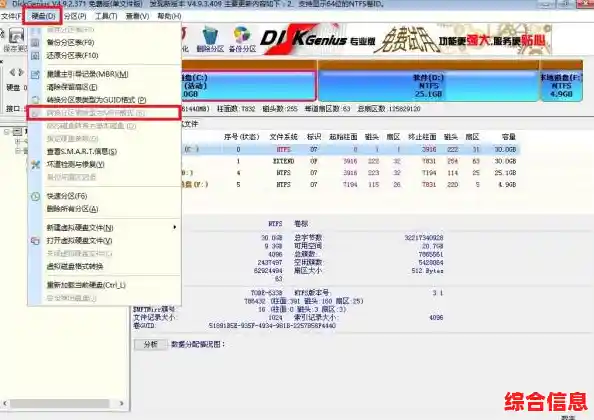This screenshot has height=420, width=594.
Task: Select the C: partition block in disk map
Action: 248,86
